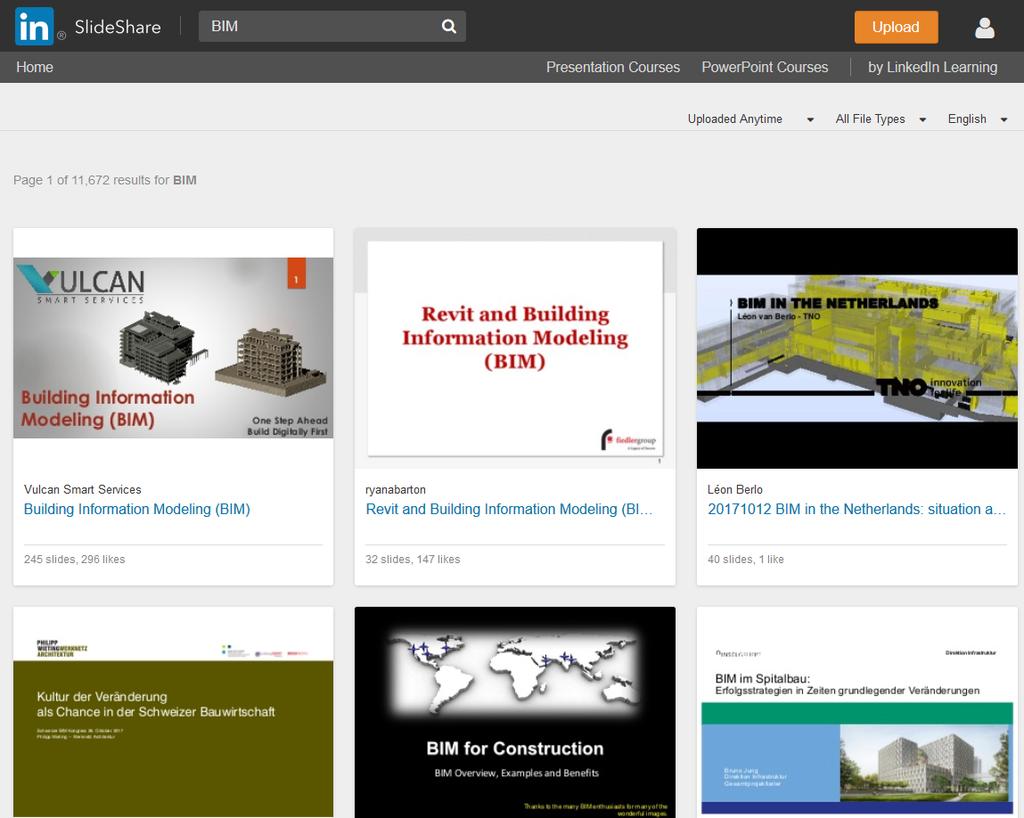Go to the Home menu item
1024x818 pixels.
click(x=35, y=67)
